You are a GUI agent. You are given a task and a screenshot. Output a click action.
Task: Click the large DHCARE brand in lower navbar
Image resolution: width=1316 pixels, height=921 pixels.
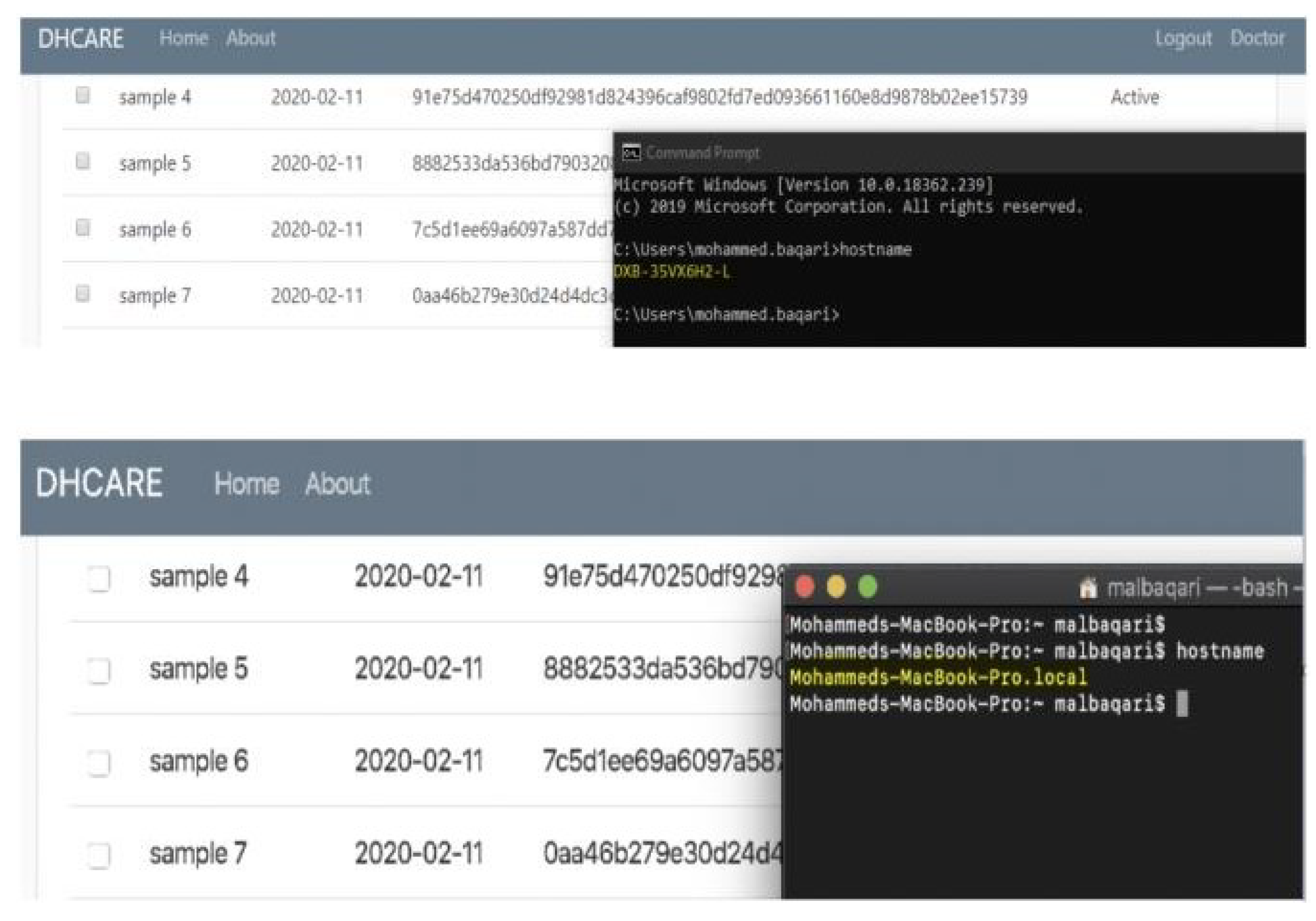pyautogui.click(x=99, y=483)
